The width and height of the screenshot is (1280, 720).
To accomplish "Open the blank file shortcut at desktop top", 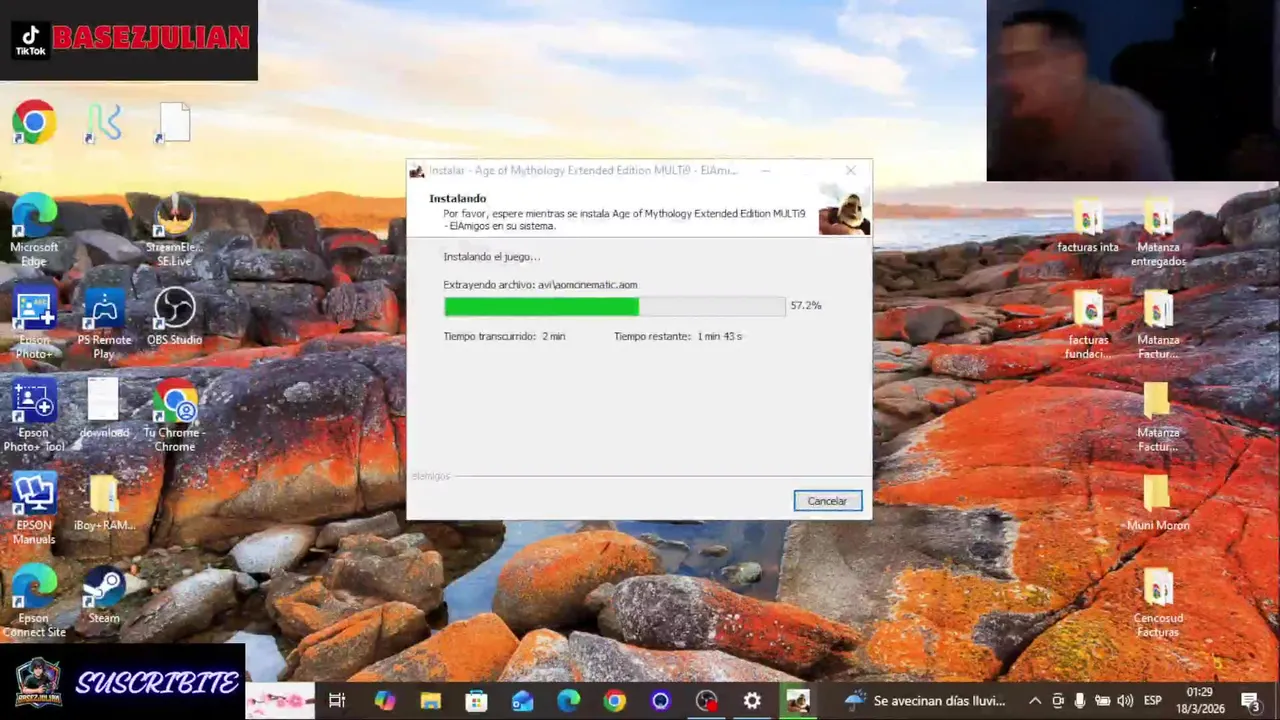I will click(x=174, y=123).
